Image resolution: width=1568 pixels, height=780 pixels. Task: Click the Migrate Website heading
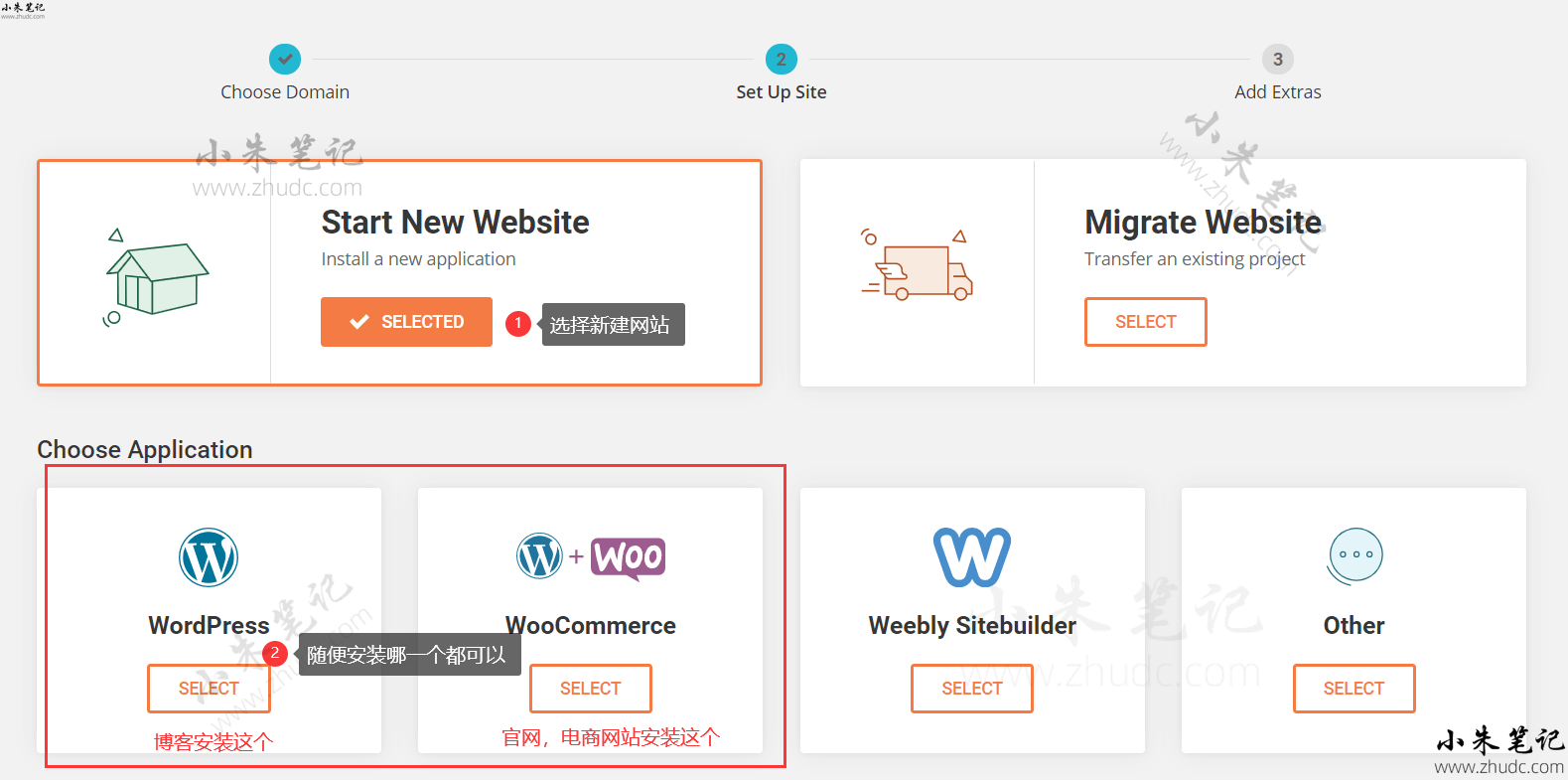point(1203,223)
